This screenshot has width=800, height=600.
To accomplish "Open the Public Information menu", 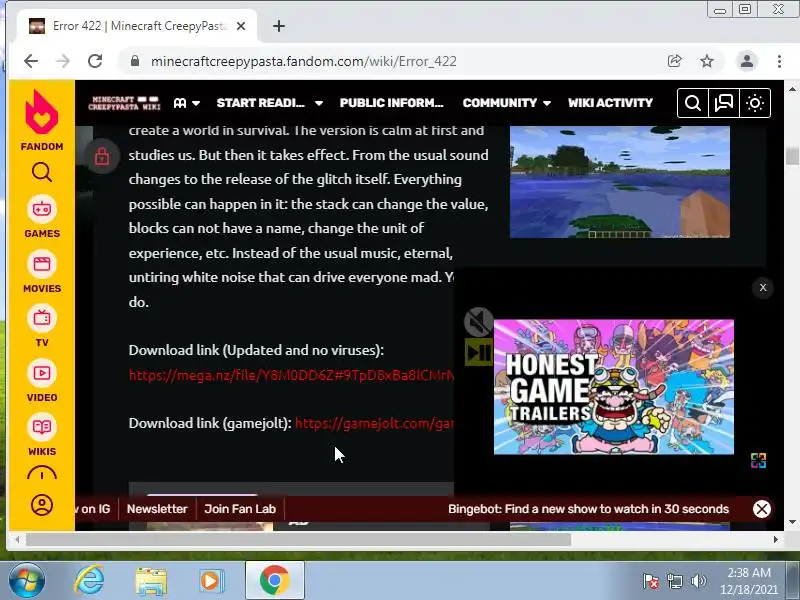I will 391,103.
